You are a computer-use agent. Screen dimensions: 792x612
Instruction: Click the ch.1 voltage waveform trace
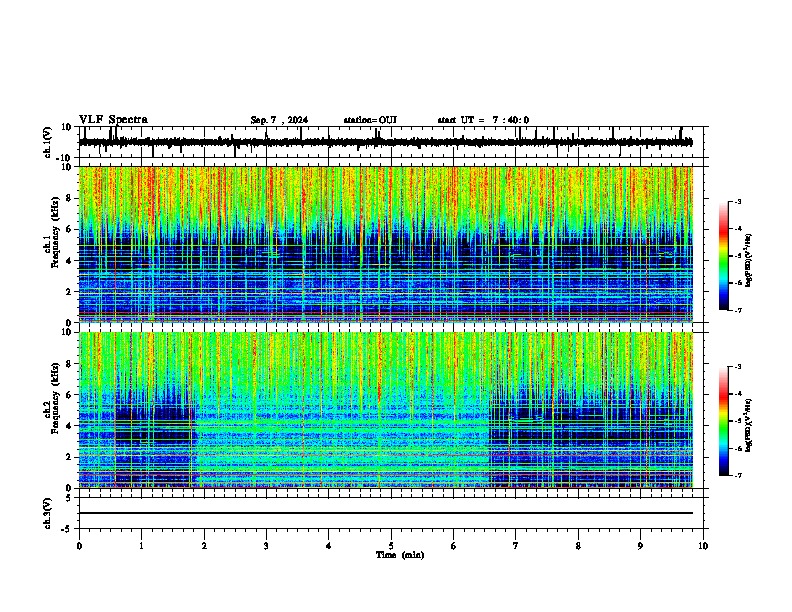tap(385, 142)
